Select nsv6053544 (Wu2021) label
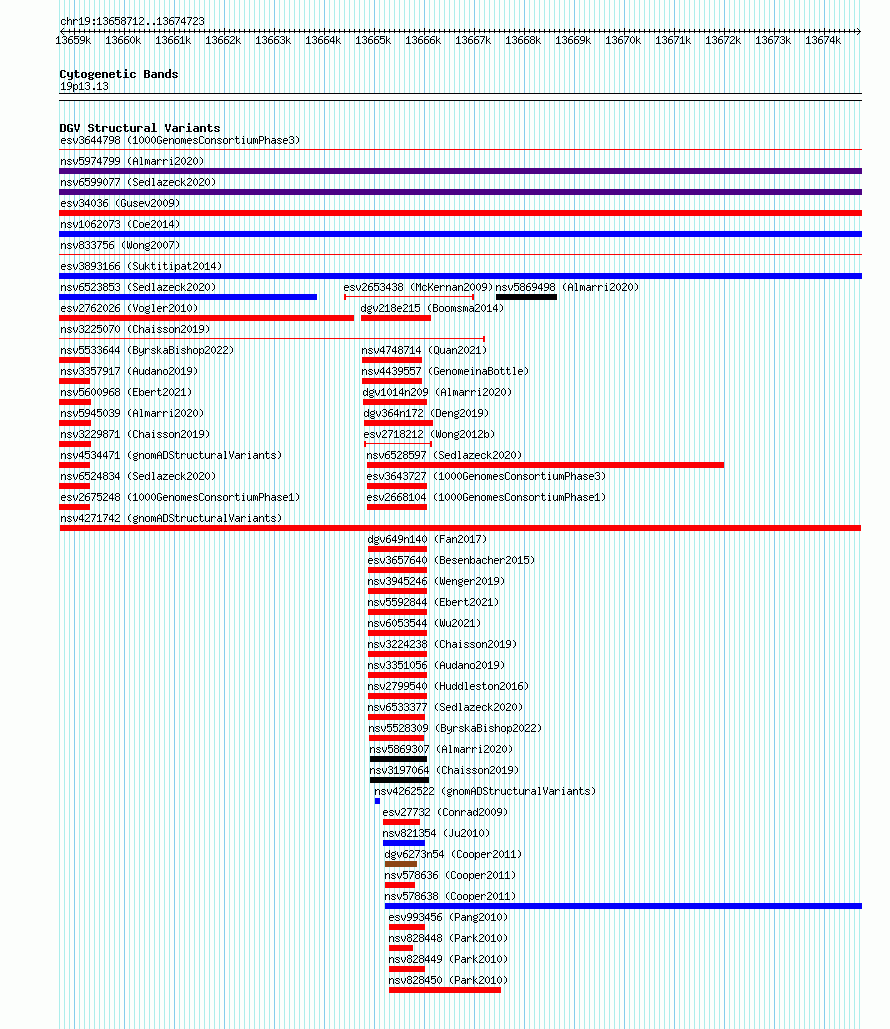This screenshot has height=1029, width=890. pos(424,623)
